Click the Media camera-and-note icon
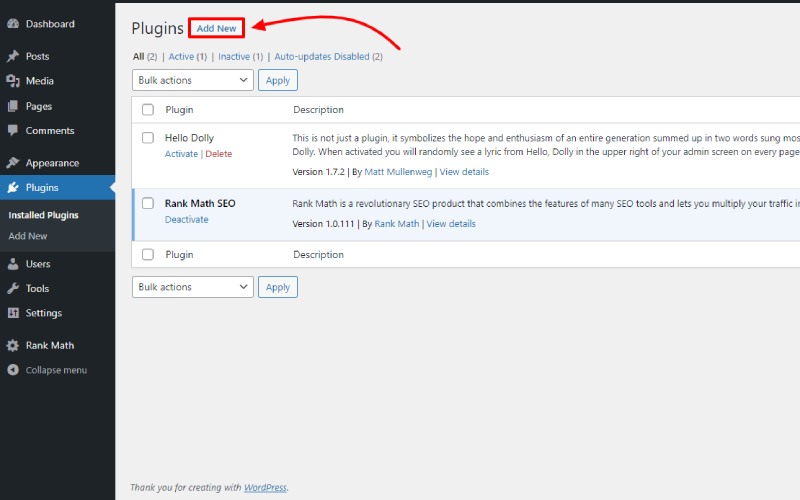This screenshot has height=500, width=800. click(x=13, y=81)
